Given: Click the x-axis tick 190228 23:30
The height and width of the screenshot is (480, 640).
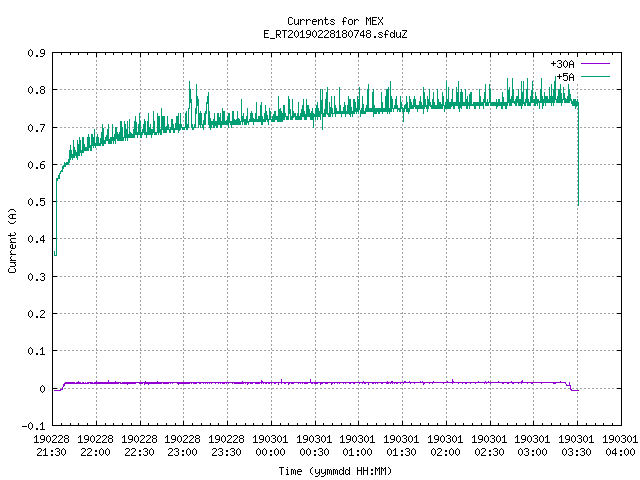Looking at the screenshot, I should click(227, 446).
